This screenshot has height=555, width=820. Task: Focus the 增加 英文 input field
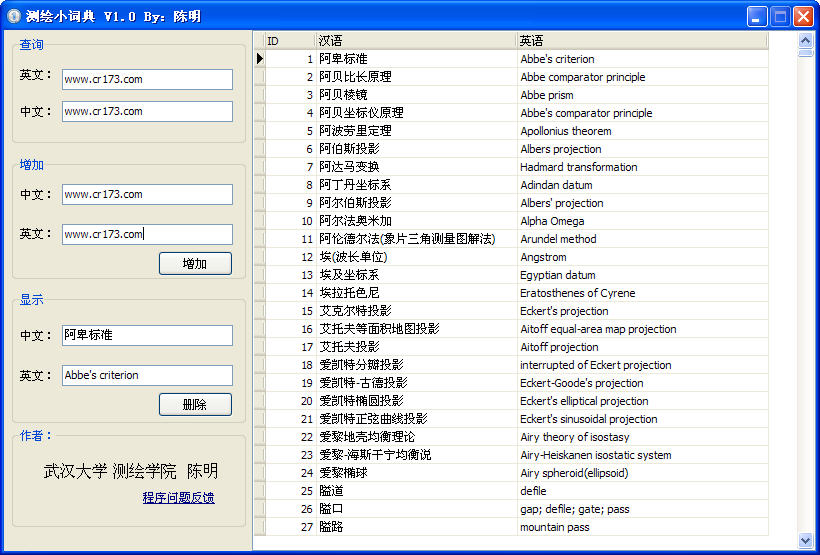[x=147, y=234]
